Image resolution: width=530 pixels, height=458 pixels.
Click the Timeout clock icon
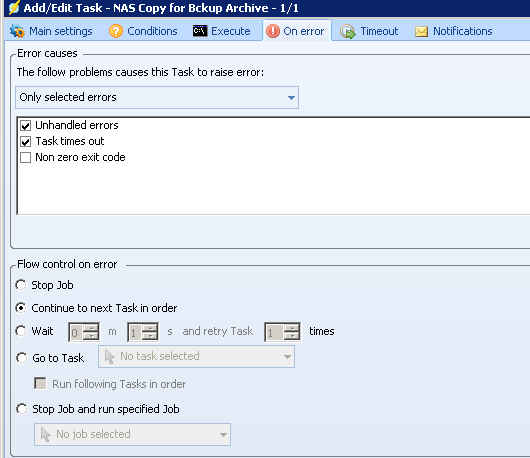(x=348, y=31)
